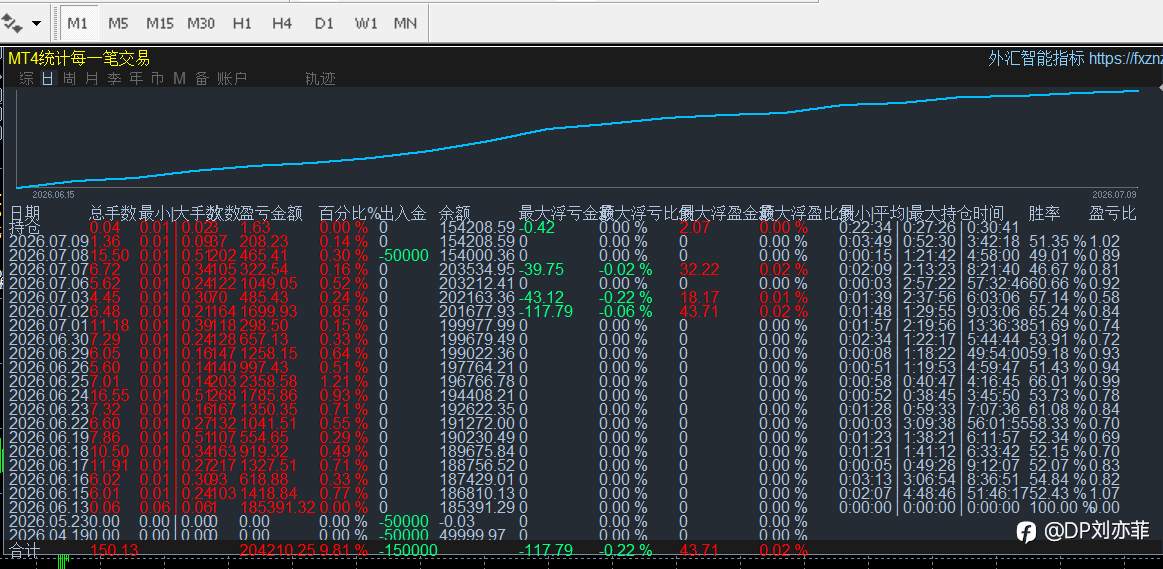Select the 2026.06.15 date row

coord(49,493)
